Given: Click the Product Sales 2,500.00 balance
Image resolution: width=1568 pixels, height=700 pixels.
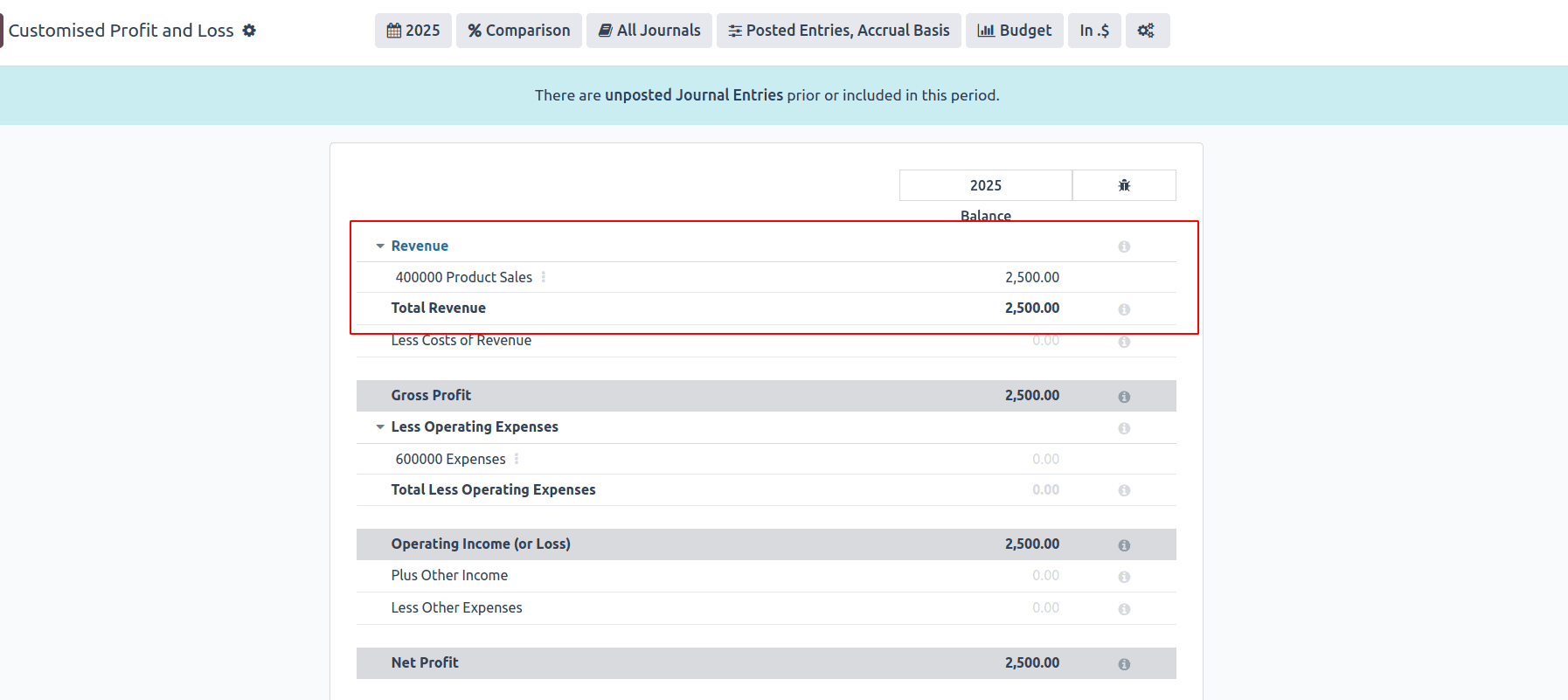Looking at the screenshot, I should [1032, 277].
